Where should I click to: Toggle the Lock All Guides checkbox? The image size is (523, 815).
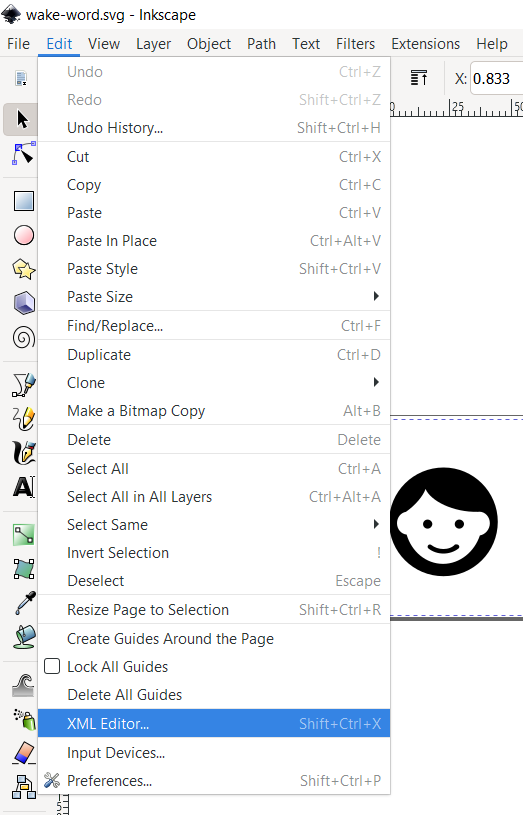[52, 666]
